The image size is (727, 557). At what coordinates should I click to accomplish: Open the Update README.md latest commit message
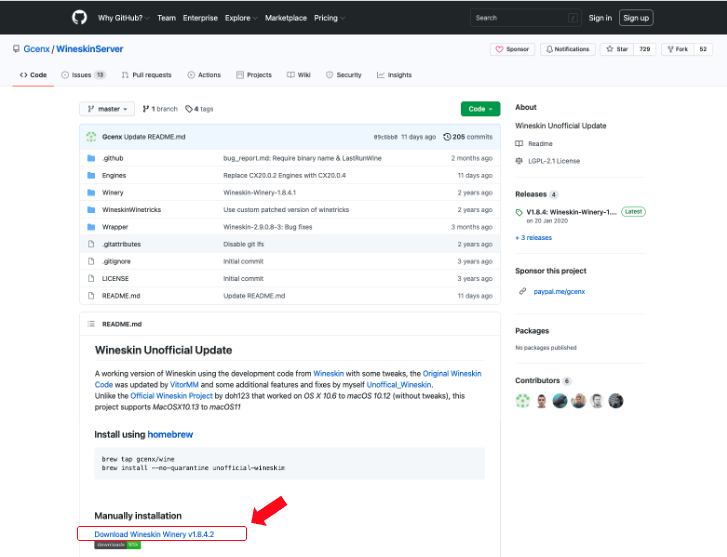(x=154, y=137)
